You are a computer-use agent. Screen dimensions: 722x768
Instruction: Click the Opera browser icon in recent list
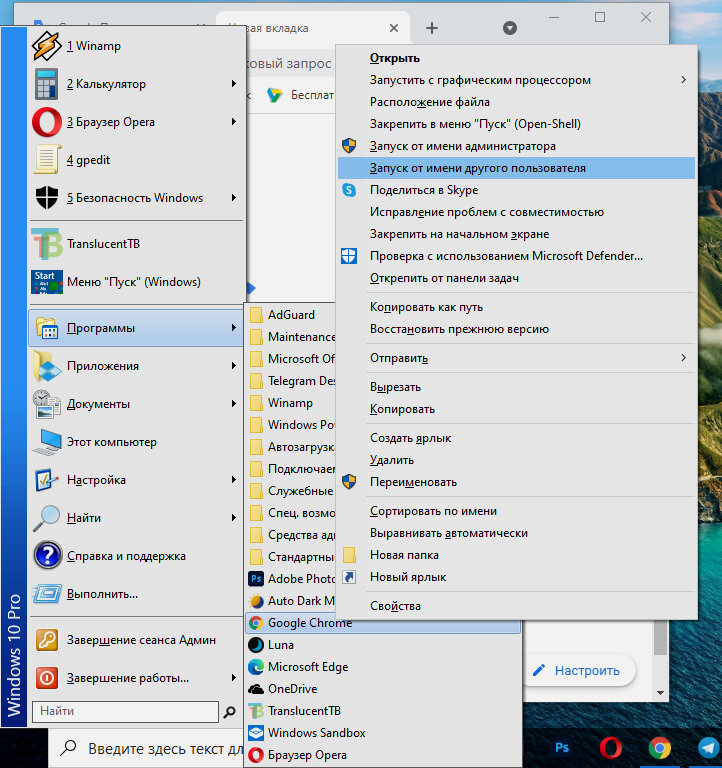tap(47, 122)
